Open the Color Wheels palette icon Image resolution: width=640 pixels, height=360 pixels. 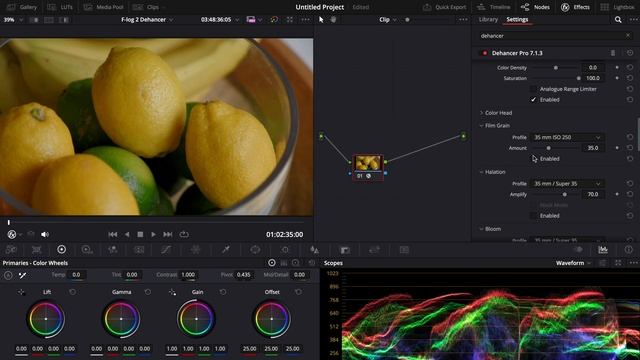(62, 249)
